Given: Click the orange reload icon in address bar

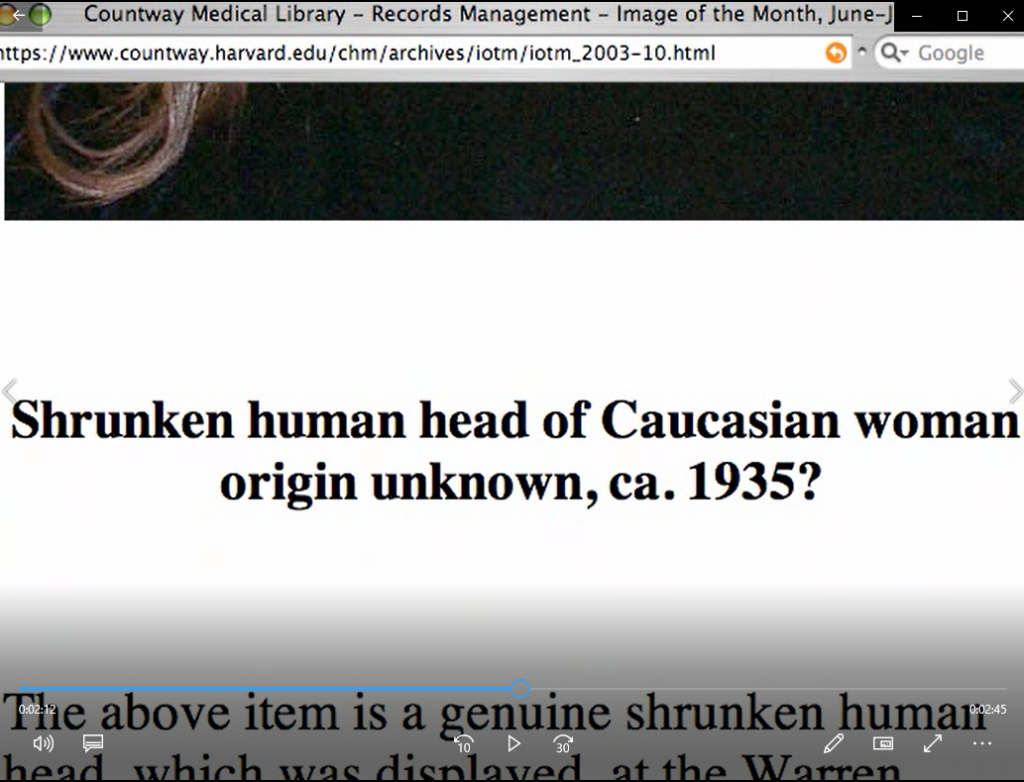Looking at the screenshot, I should point(835,53).
